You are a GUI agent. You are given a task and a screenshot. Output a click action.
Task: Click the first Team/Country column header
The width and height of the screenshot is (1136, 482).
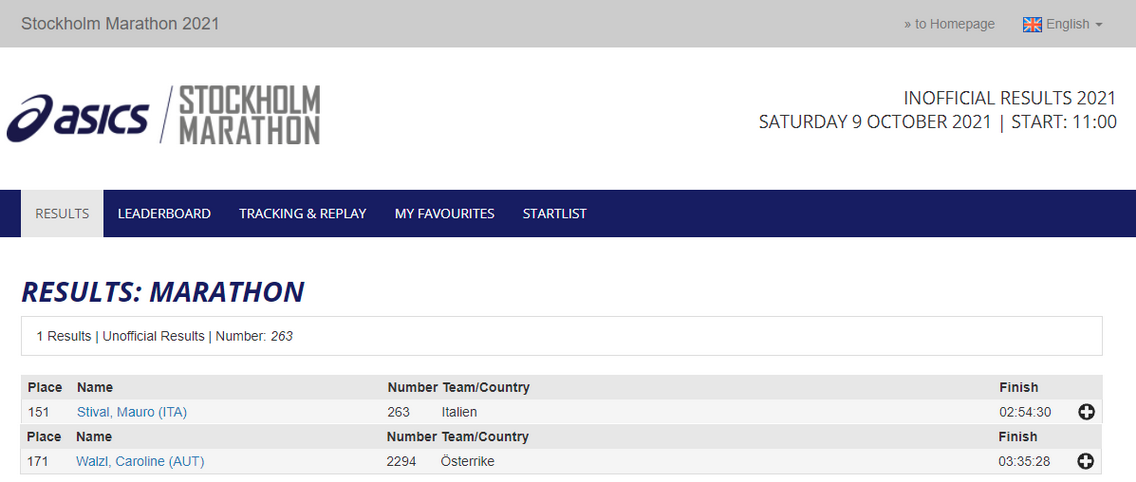[x=485, y=388]
